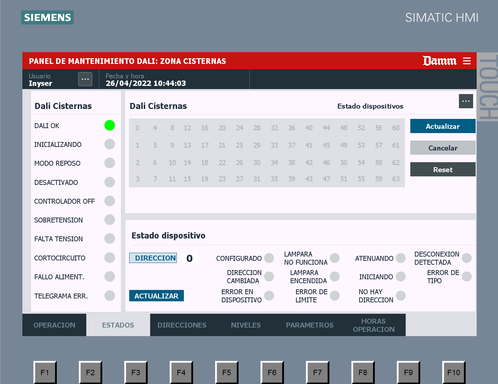Open the user options ellipsis button
Screen dimensions: 498x384
tap(85, 79)
